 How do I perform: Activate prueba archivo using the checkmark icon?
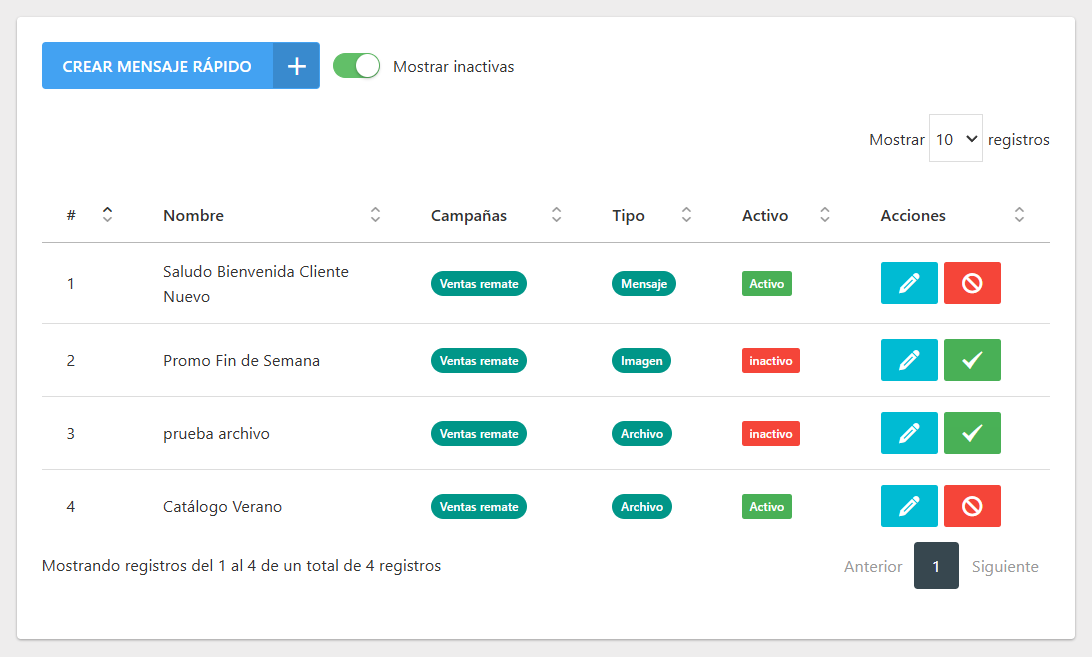972,433
